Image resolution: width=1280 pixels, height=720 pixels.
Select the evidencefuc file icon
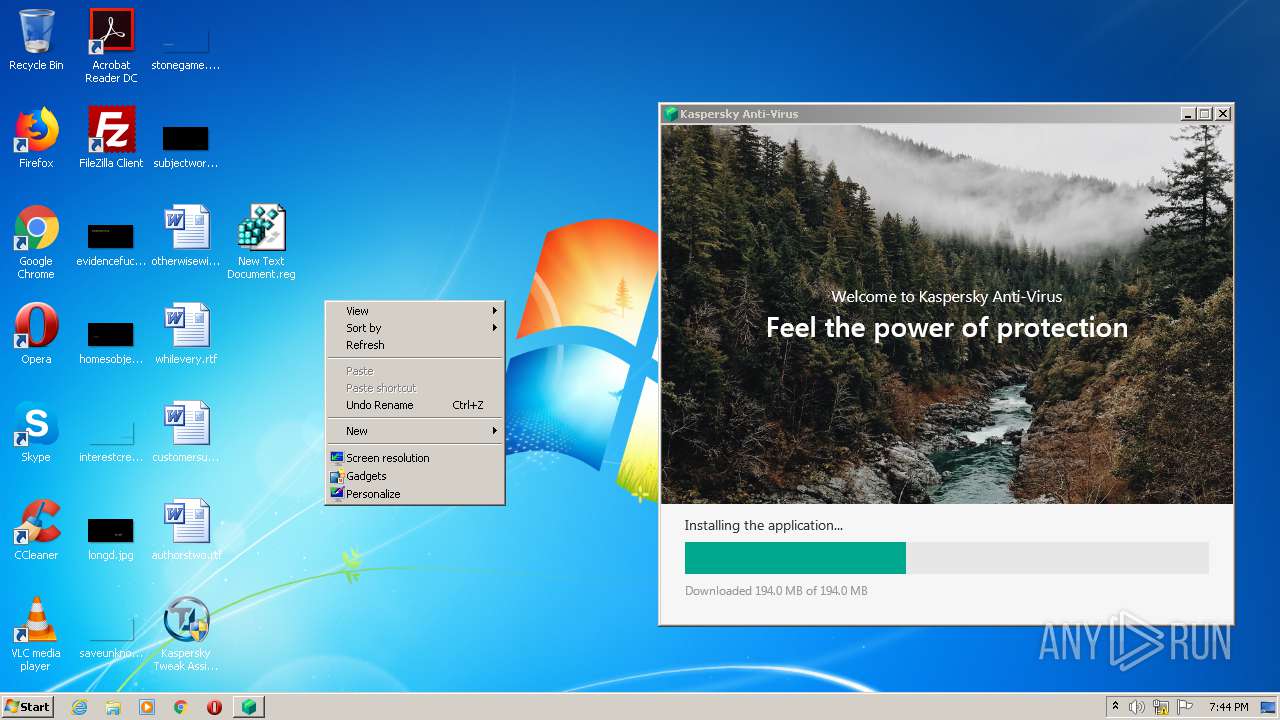111,243
